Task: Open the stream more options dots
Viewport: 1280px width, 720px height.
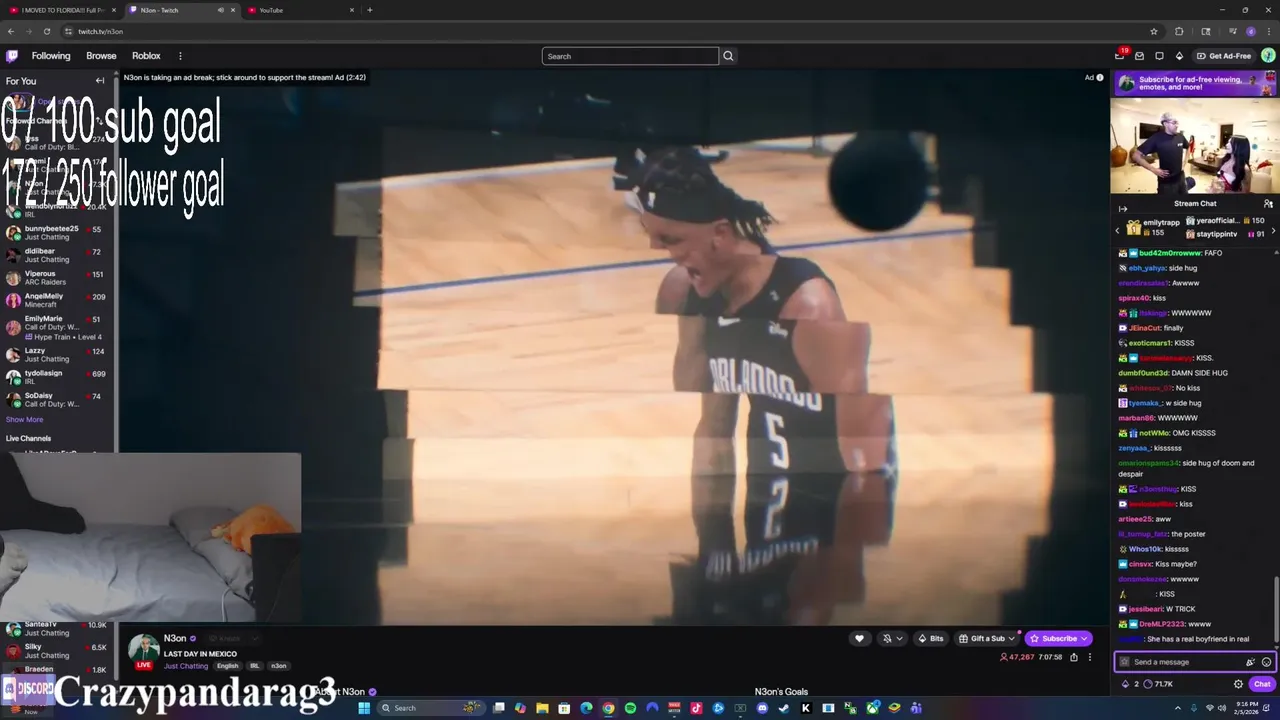Action: click(x=1090, y=657)
